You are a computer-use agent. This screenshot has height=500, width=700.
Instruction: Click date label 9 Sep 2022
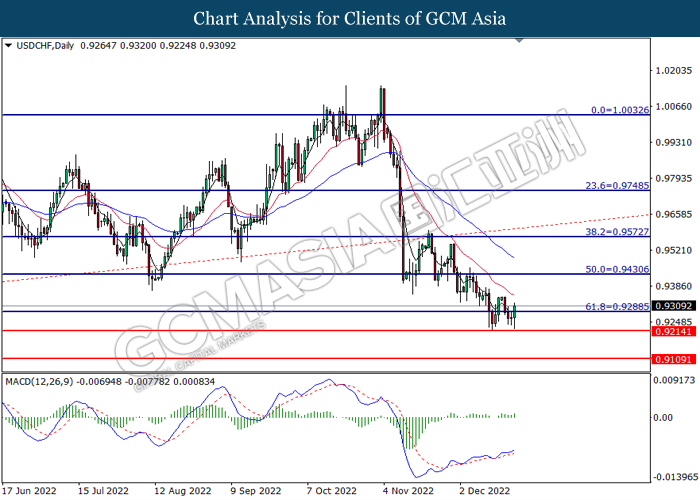[256, 491]
